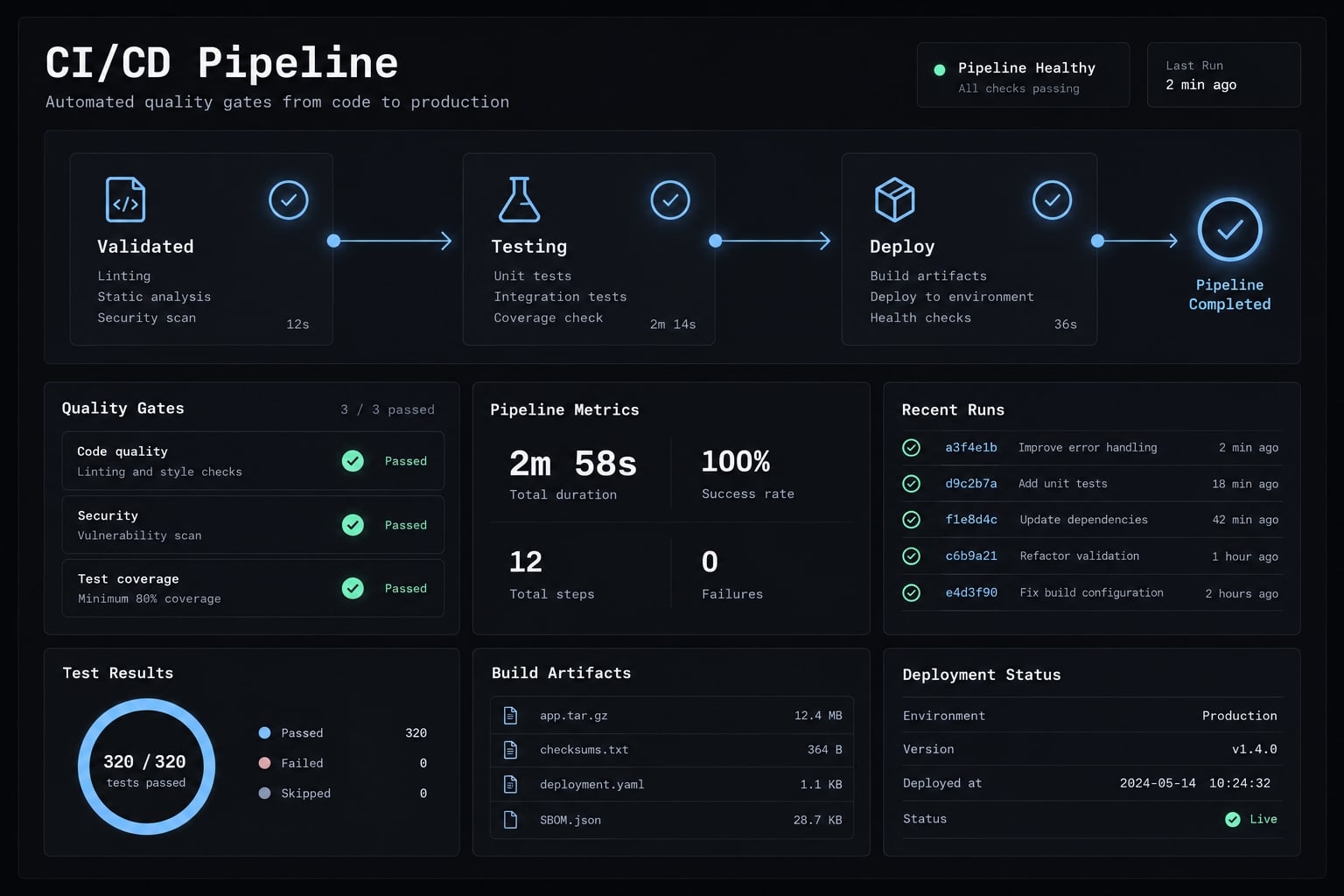
Task: Open commit link c6b9a21
Action: (970, 556)
